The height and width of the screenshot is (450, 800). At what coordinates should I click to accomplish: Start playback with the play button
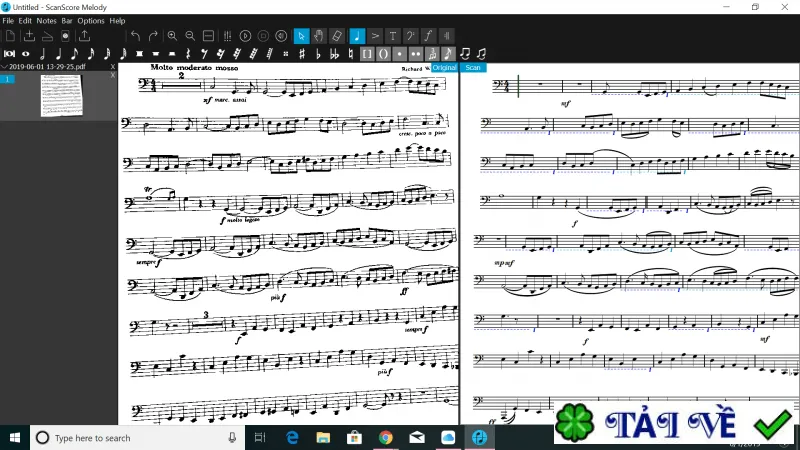coord(245,36)
